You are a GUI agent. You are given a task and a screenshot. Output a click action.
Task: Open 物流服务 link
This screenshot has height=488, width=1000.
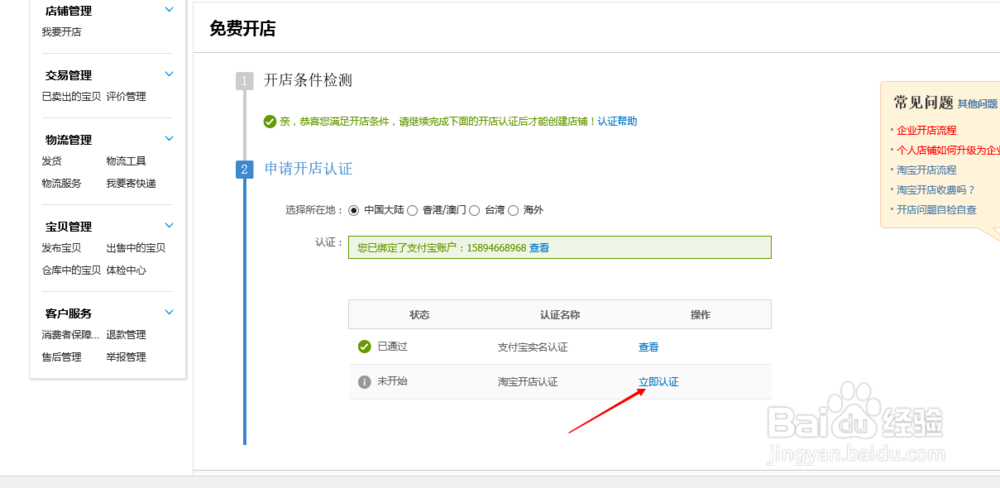coord(62,184)
